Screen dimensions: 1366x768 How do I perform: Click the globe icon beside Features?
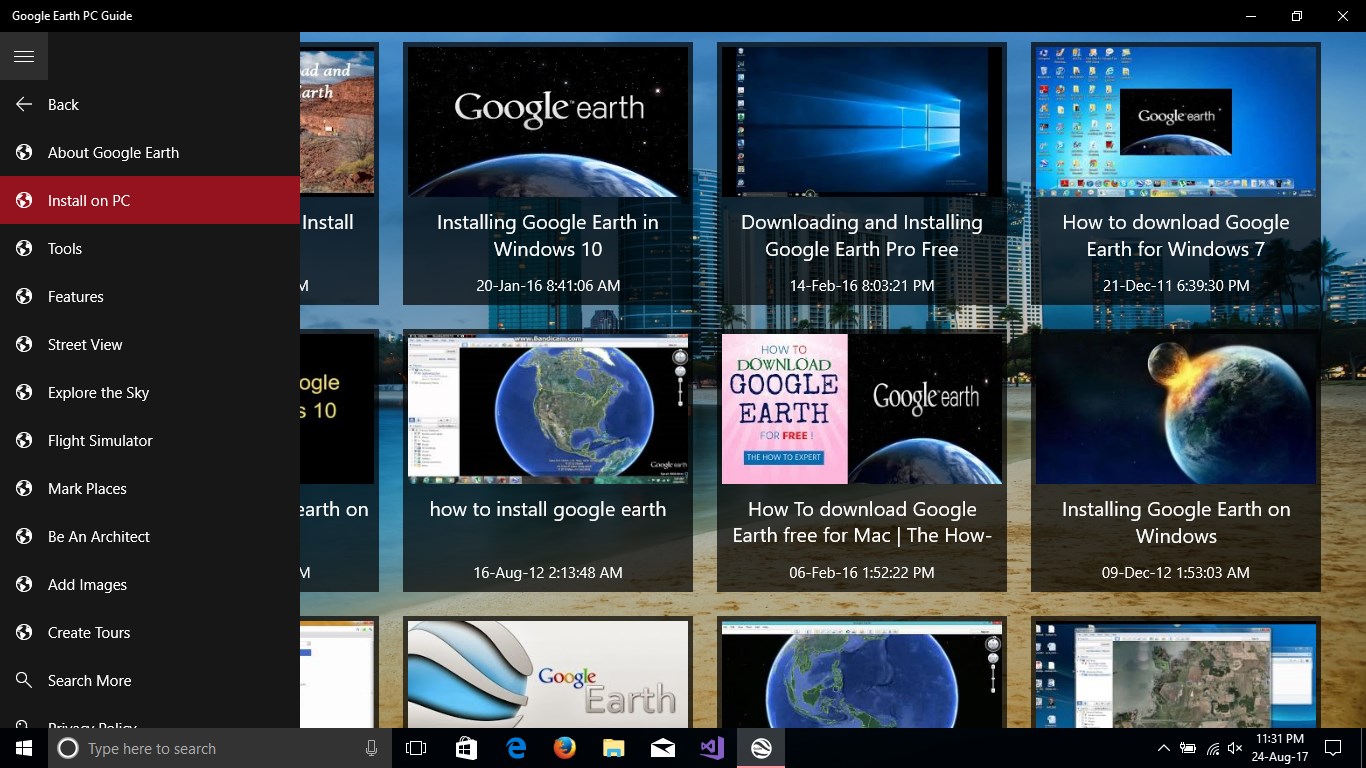(24, 296)
